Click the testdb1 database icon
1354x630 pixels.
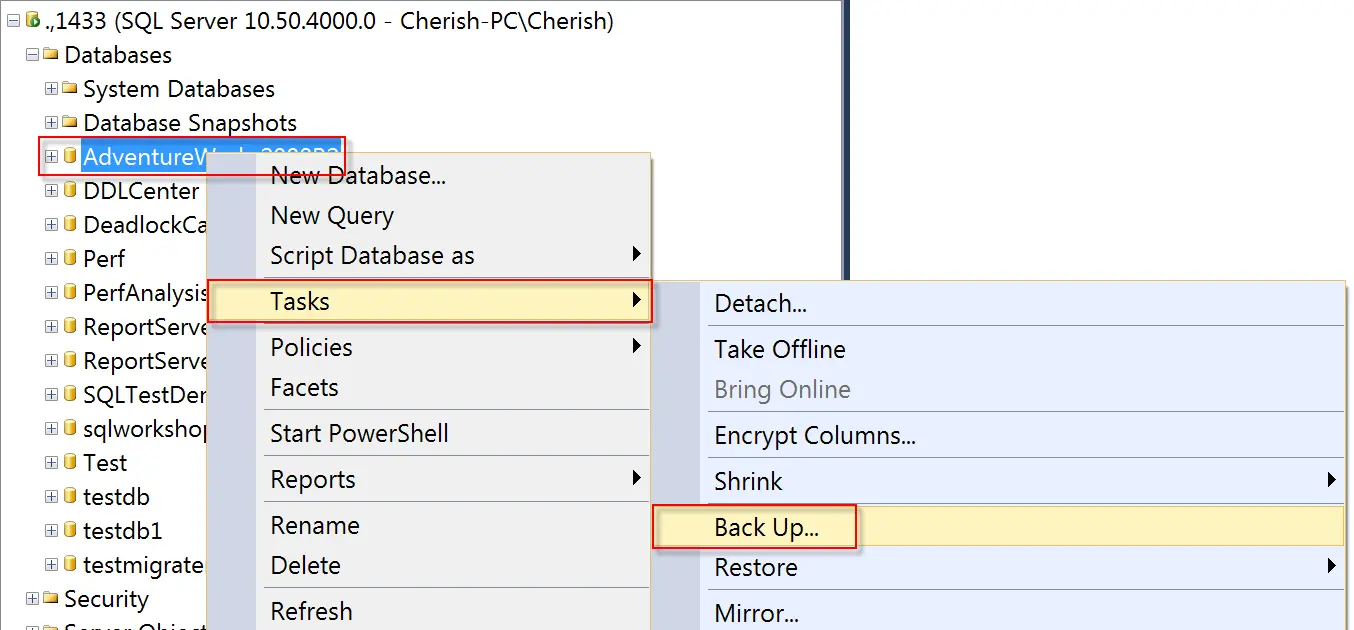tap(70, 530)
